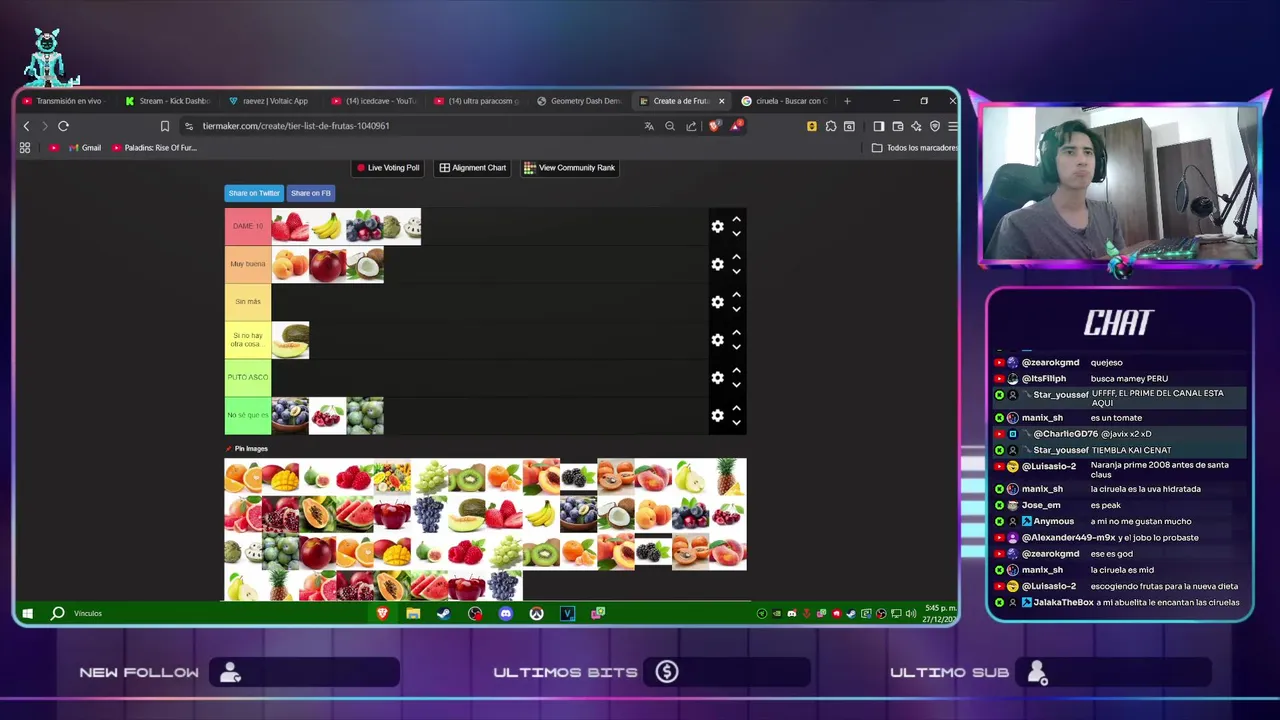Switch to the ciruela Buscar con Google tab
Screen dimensions: 1280x720
click(783, 101)
